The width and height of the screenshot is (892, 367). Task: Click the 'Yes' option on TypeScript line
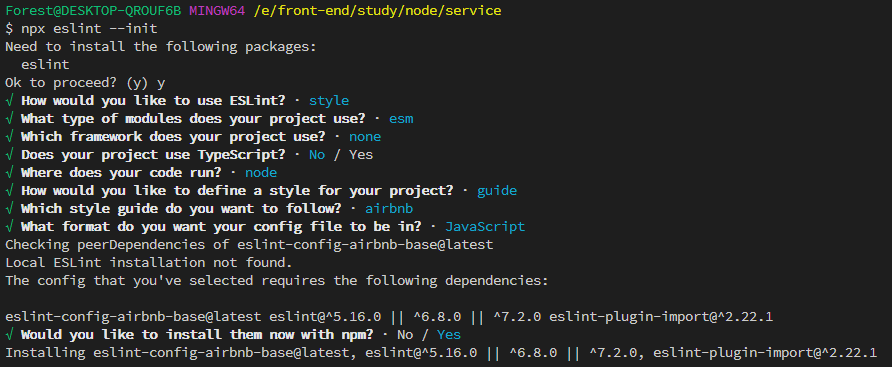coord(361,155)
